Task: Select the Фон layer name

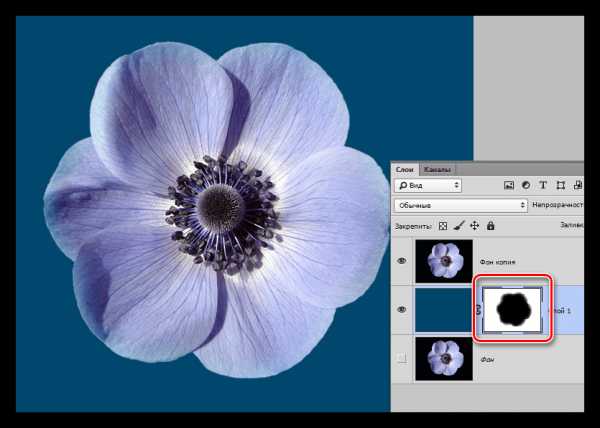Action: [x=487, y=360]
